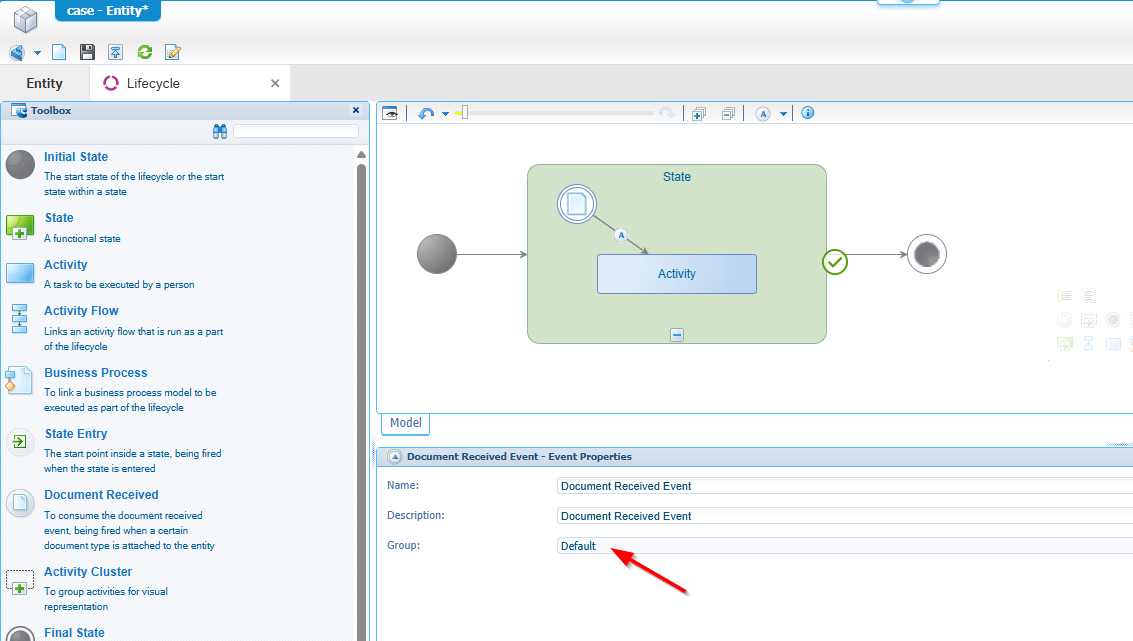Expand the dropdown arrow next to the cube icon

pyautogui.click(x=37, y=53)
